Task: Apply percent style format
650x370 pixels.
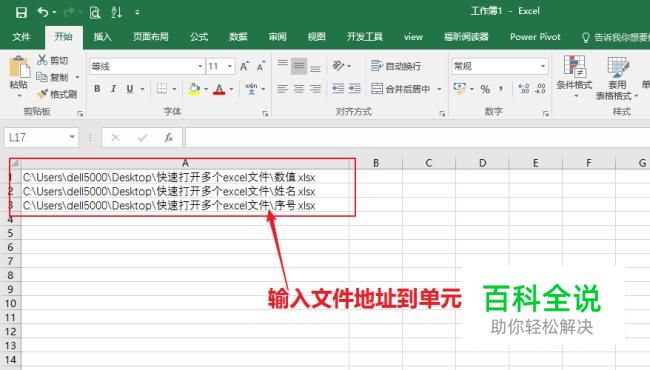Action: pos(485,89)
